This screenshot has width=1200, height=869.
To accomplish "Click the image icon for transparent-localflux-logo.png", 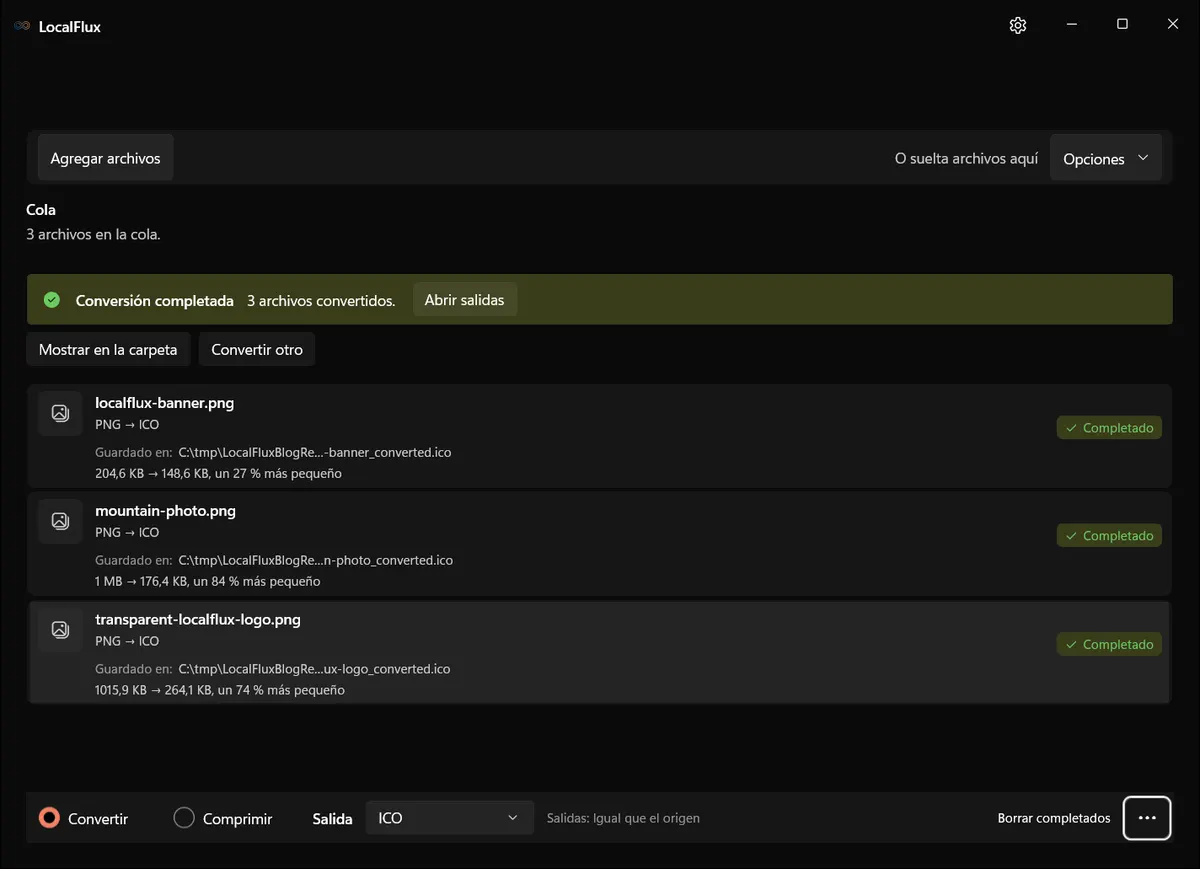I will click(x=60, y=629).
